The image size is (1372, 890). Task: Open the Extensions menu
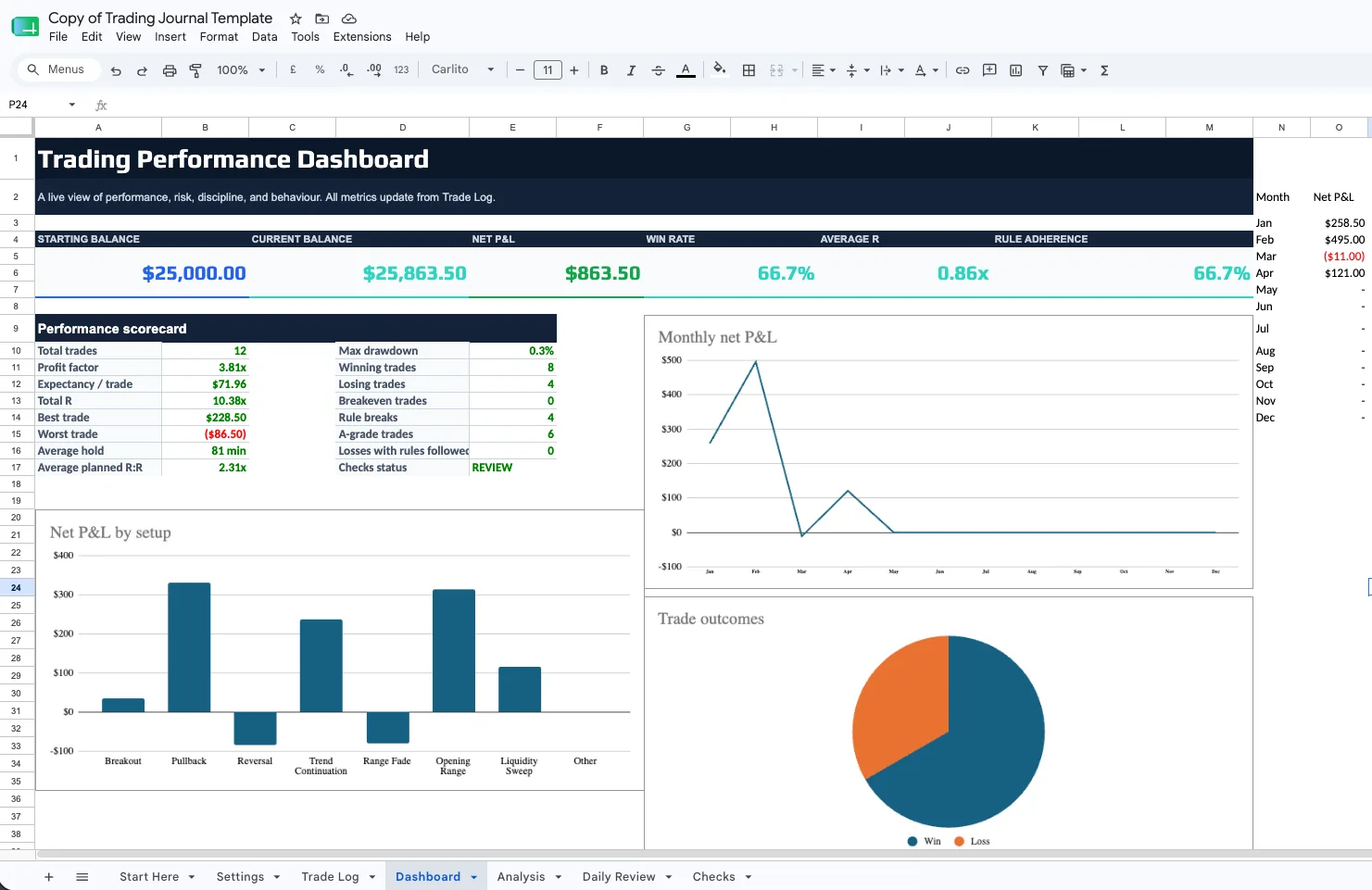pyautogui.click(x=362, y=37)
